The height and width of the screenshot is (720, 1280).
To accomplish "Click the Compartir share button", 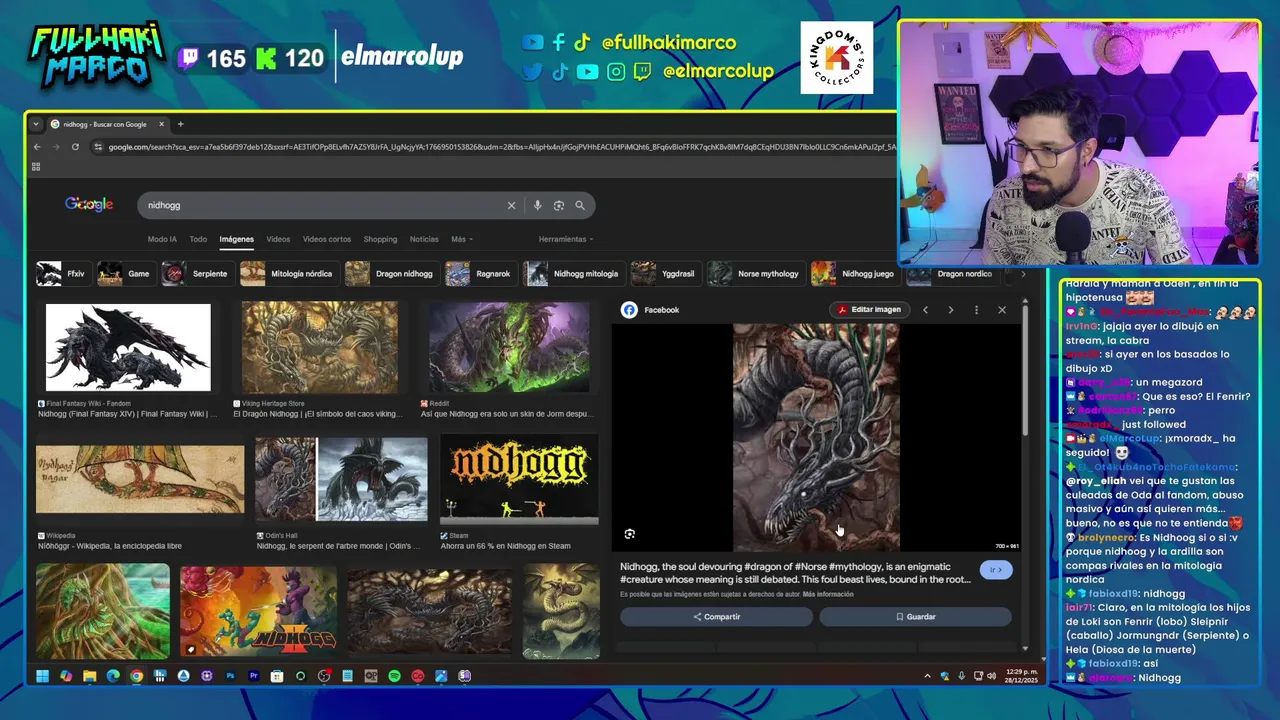I will coord(716,617).
